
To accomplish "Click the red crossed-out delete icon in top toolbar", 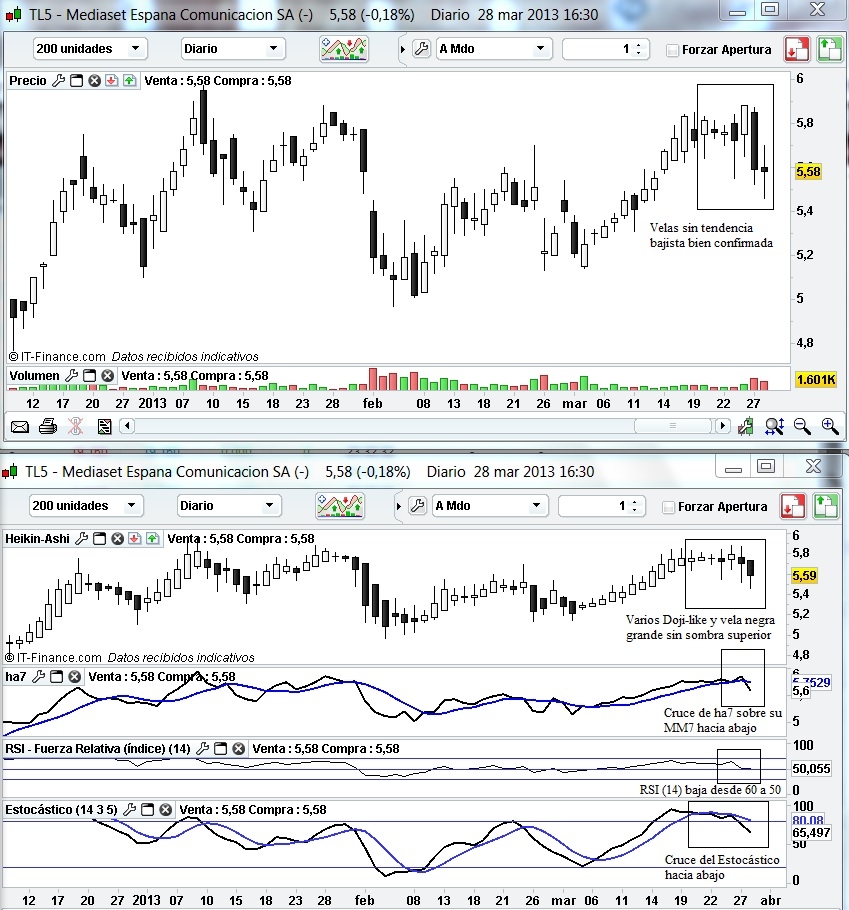I will point(75,427).
